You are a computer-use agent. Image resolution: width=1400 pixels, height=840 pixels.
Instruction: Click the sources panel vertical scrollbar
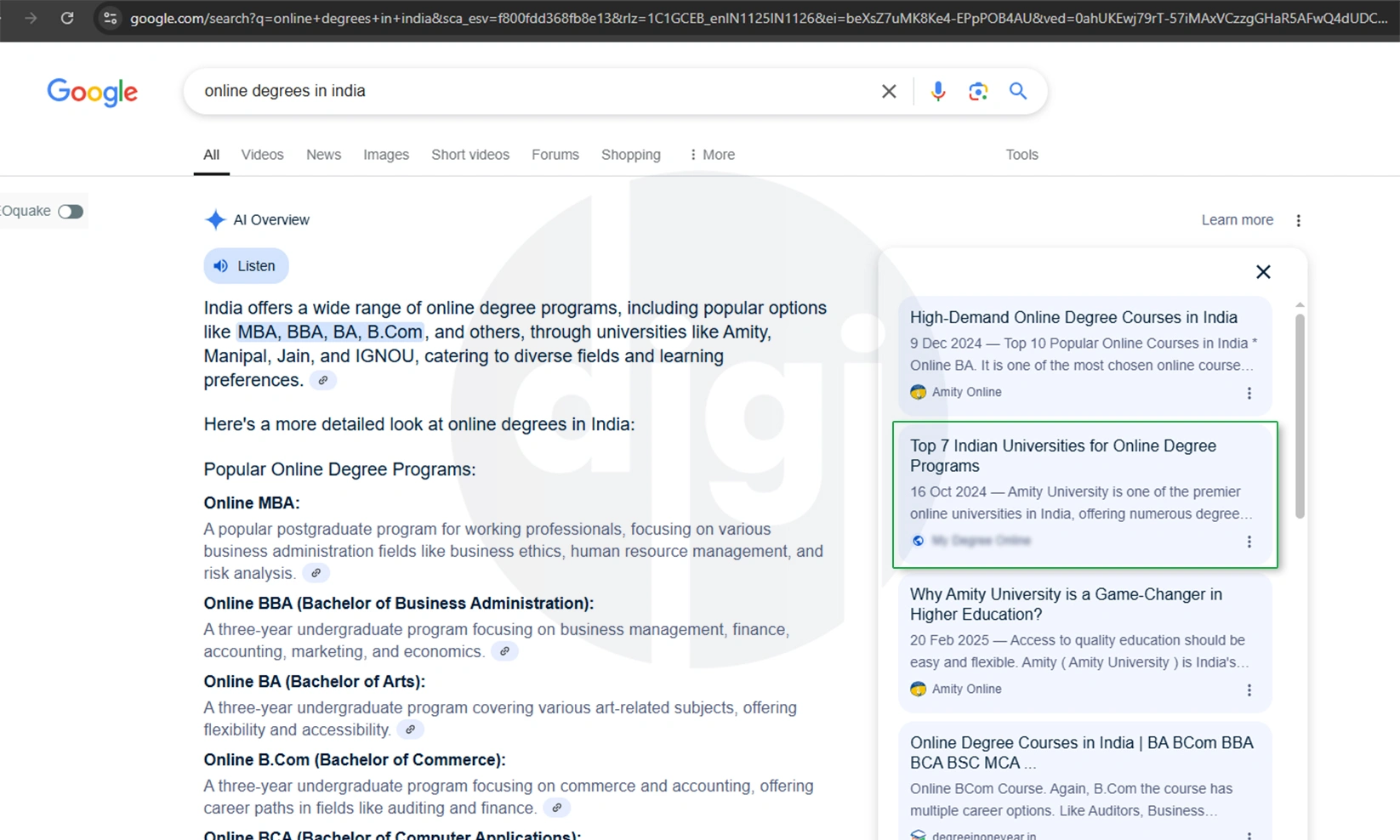pos(1299,416)
